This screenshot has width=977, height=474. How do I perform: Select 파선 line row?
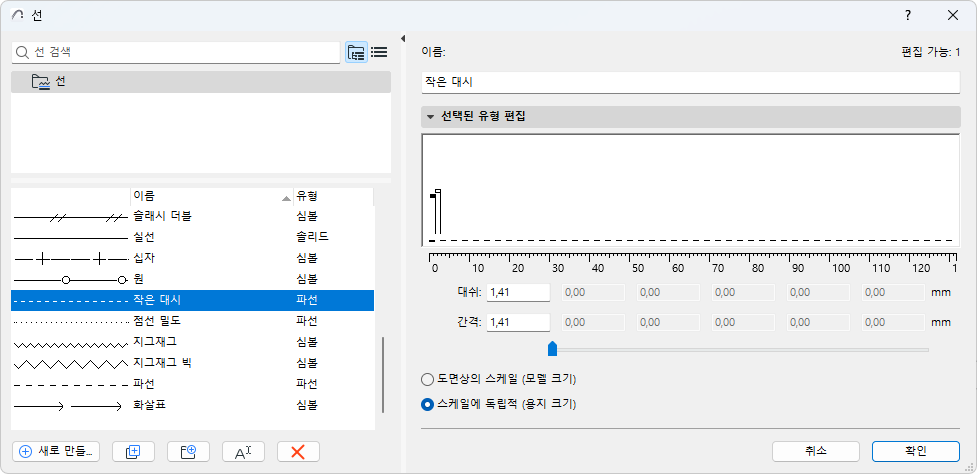(193, 384)
